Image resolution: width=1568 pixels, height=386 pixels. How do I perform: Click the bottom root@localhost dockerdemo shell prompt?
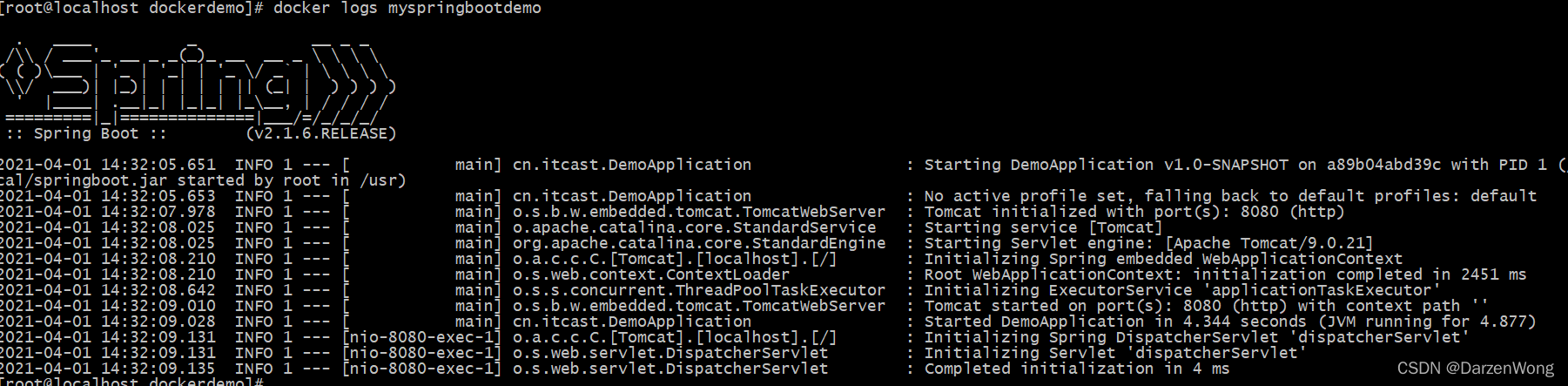coord(131,381)
